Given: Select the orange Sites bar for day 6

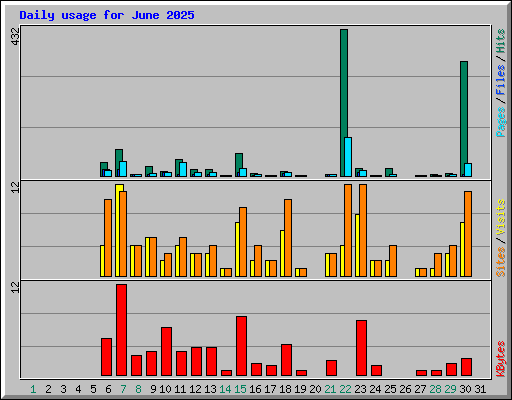Looking at the screenshot, I should (x=108, y=238).
